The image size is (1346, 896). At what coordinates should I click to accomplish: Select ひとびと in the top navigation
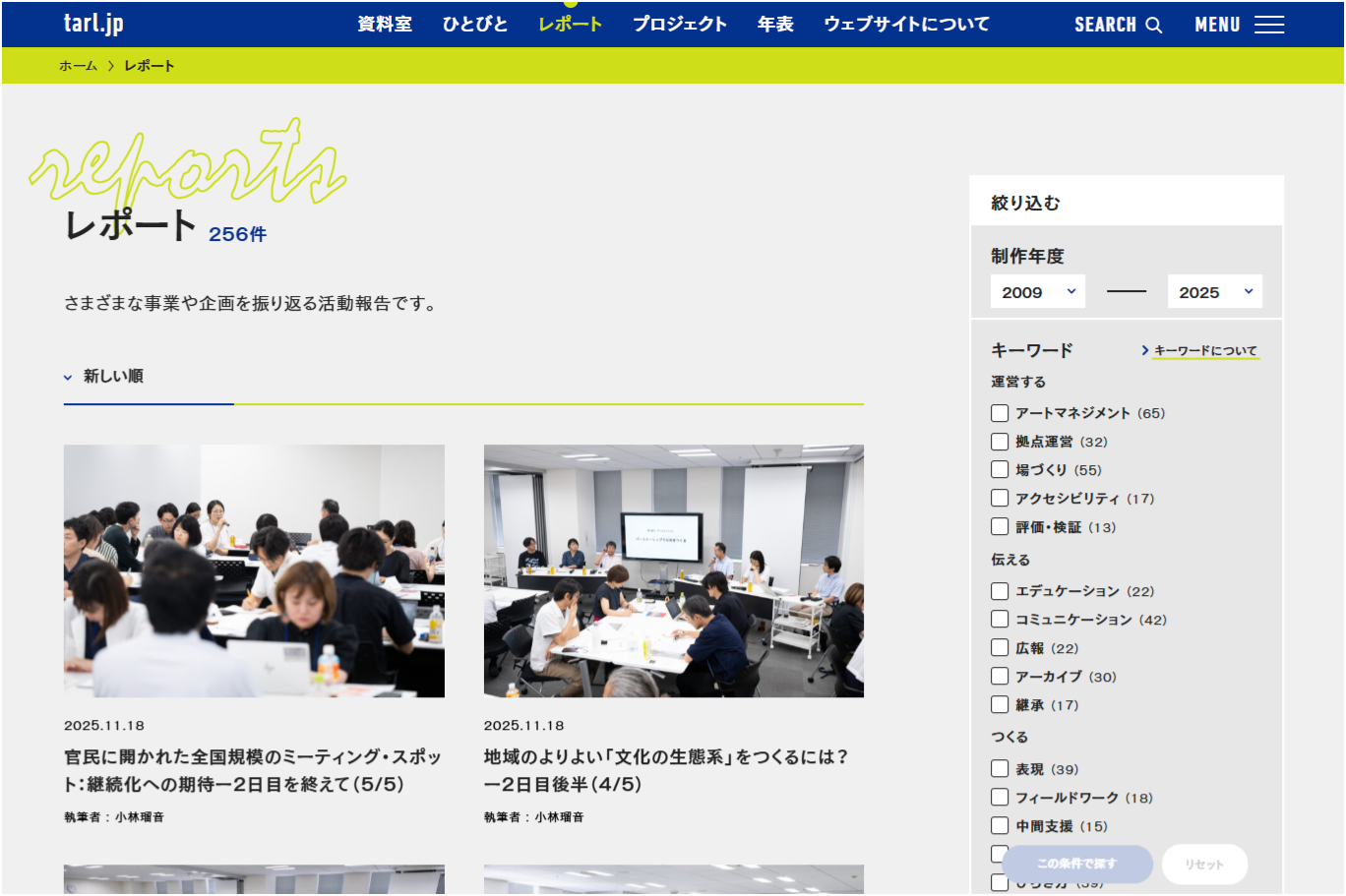pos(475,25)
